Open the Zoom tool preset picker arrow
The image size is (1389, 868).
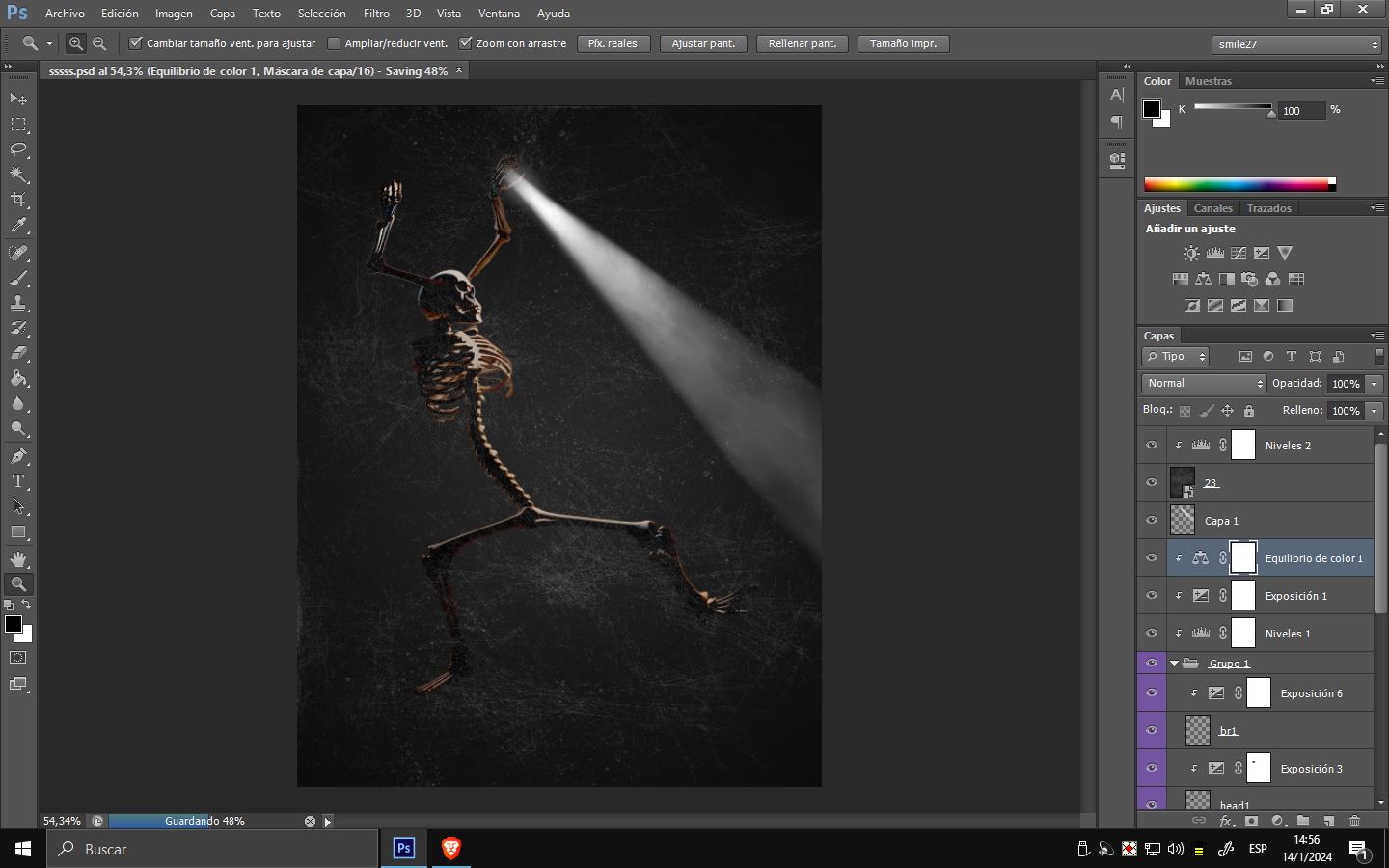[x=49, y=43]
